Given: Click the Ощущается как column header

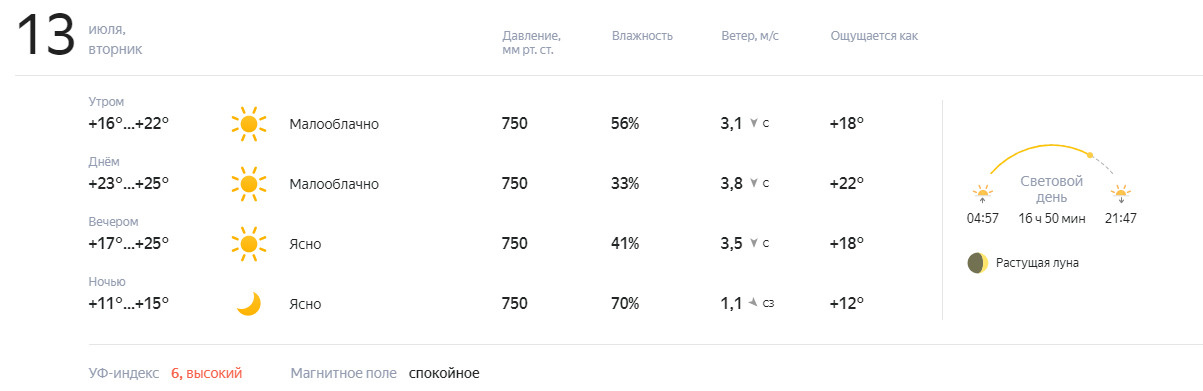Looking at the screenshot, I should pyautogui.click(x=874, y=36).
